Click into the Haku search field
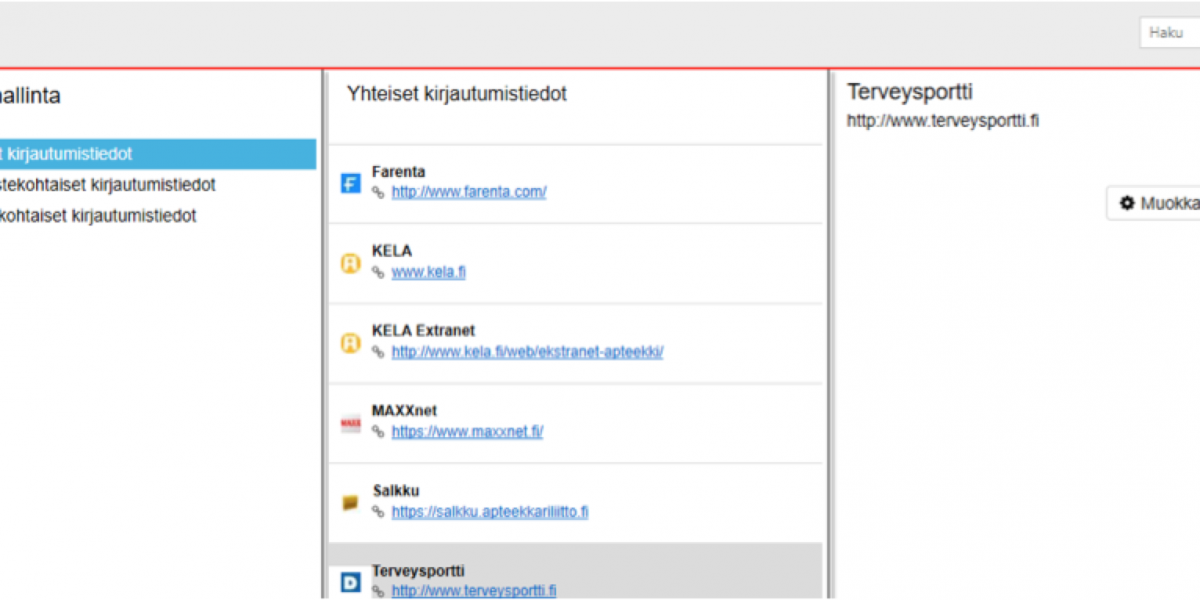The width and height of the screenshot is (1200, 600). pyautogui.click(x=1170, y=33)
